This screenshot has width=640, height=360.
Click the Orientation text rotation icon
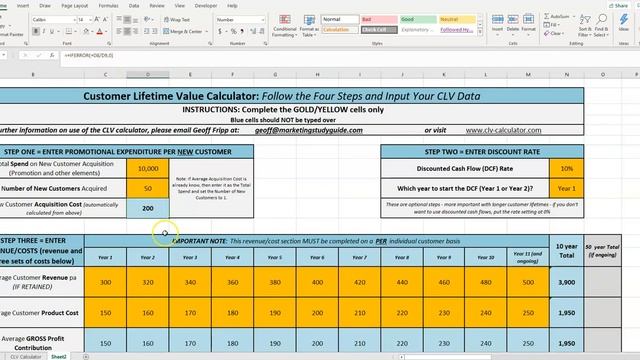point(147,20)
